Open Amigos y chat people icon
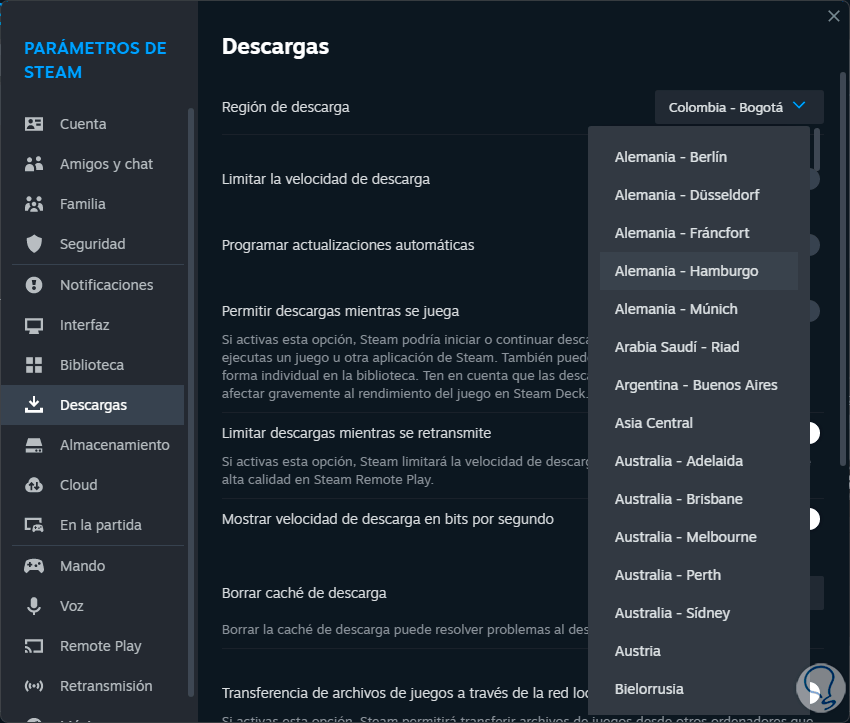Screen dimensions: 850x723 point(34,164)
